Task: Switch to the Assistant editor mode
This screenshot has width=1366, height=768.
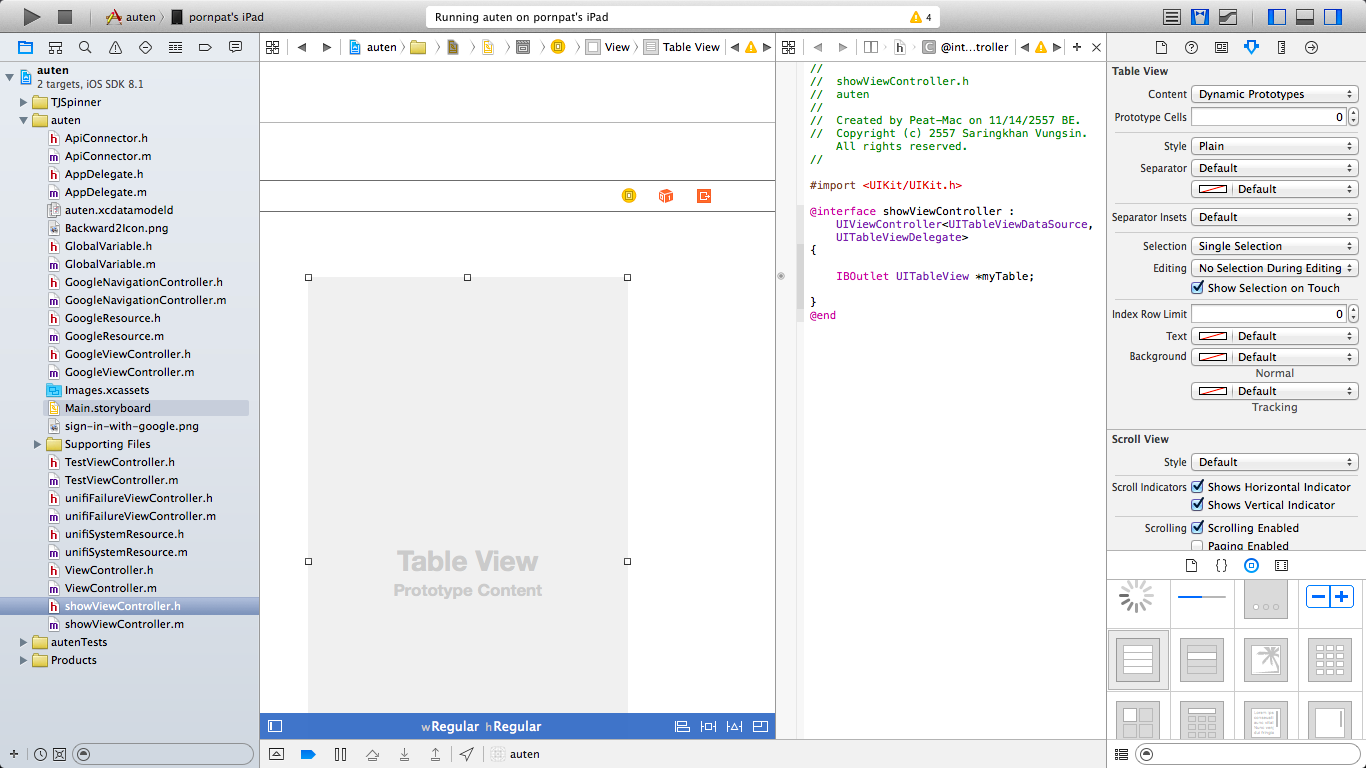Action: click(1200, 17)
